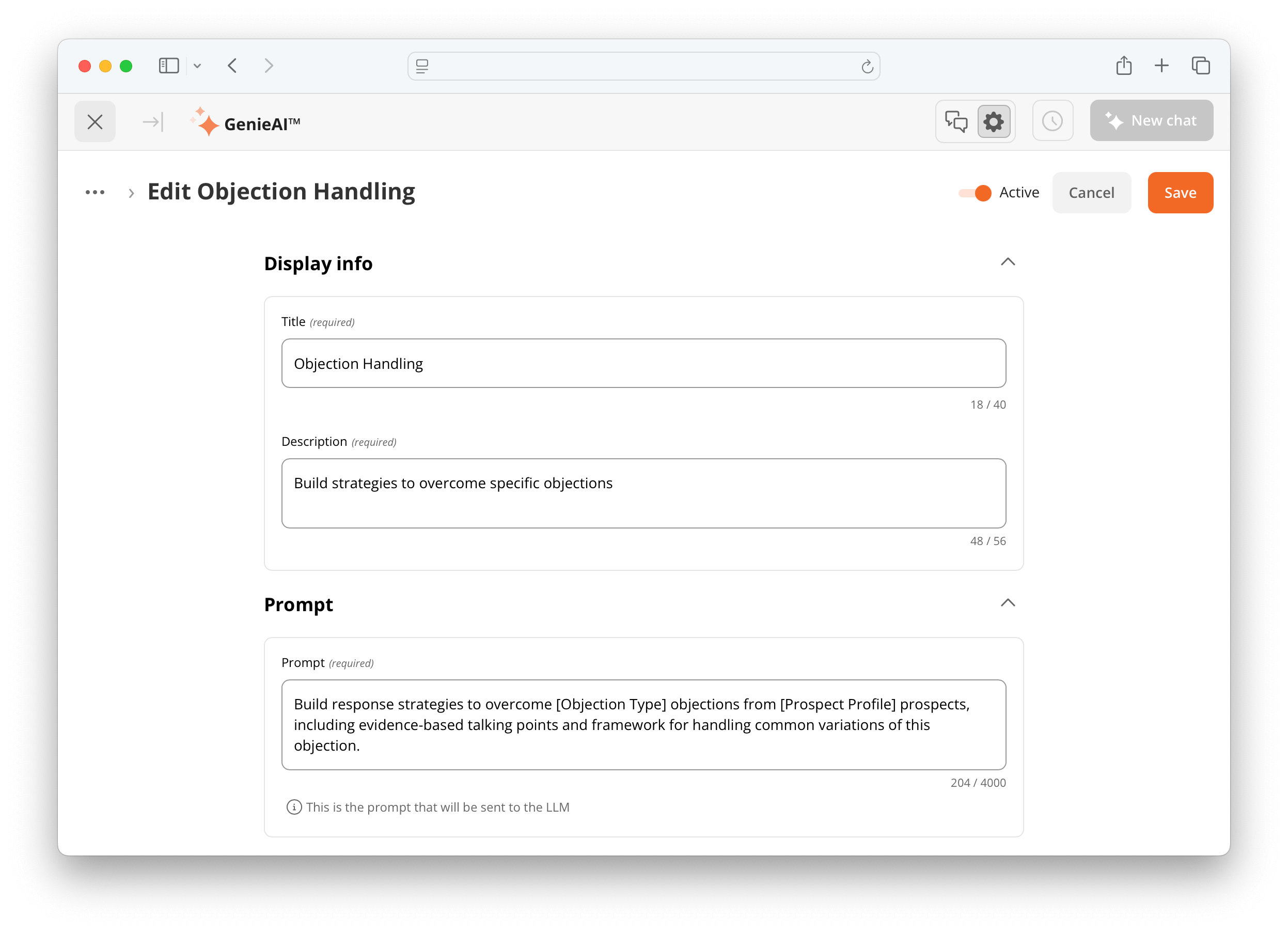
Task: Click the prompt info icon
Action: point(294,807)
